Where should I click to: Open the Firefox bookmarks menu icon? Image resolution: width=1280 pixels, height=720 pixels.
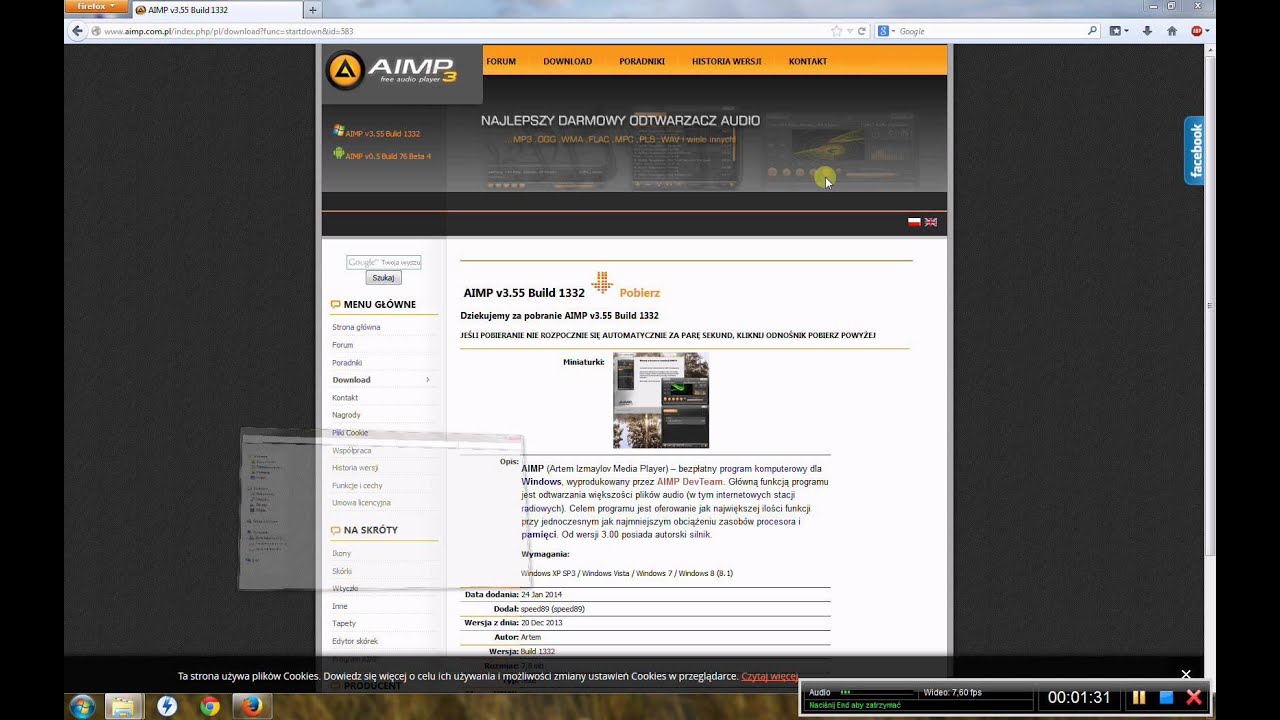pyautogui.click(x=1116, y=31)
